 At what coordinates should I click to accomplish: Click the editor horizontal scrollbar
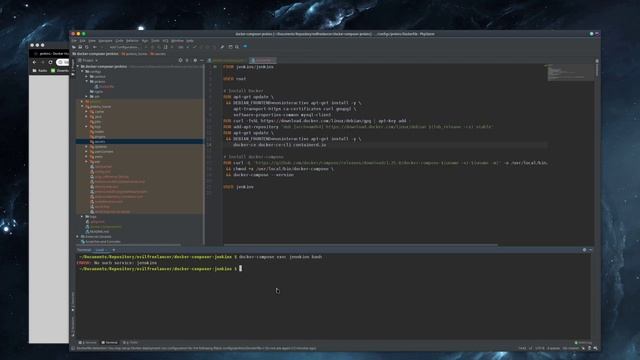coord(360,245)
